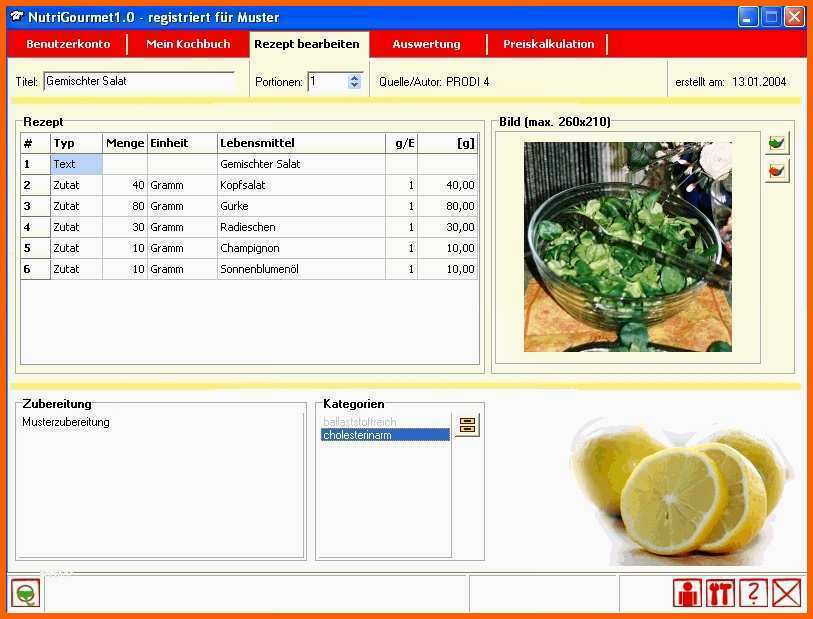
Task: Select the ballaststoffreich category
Action: pyautogui.click(x=385, y=422)
